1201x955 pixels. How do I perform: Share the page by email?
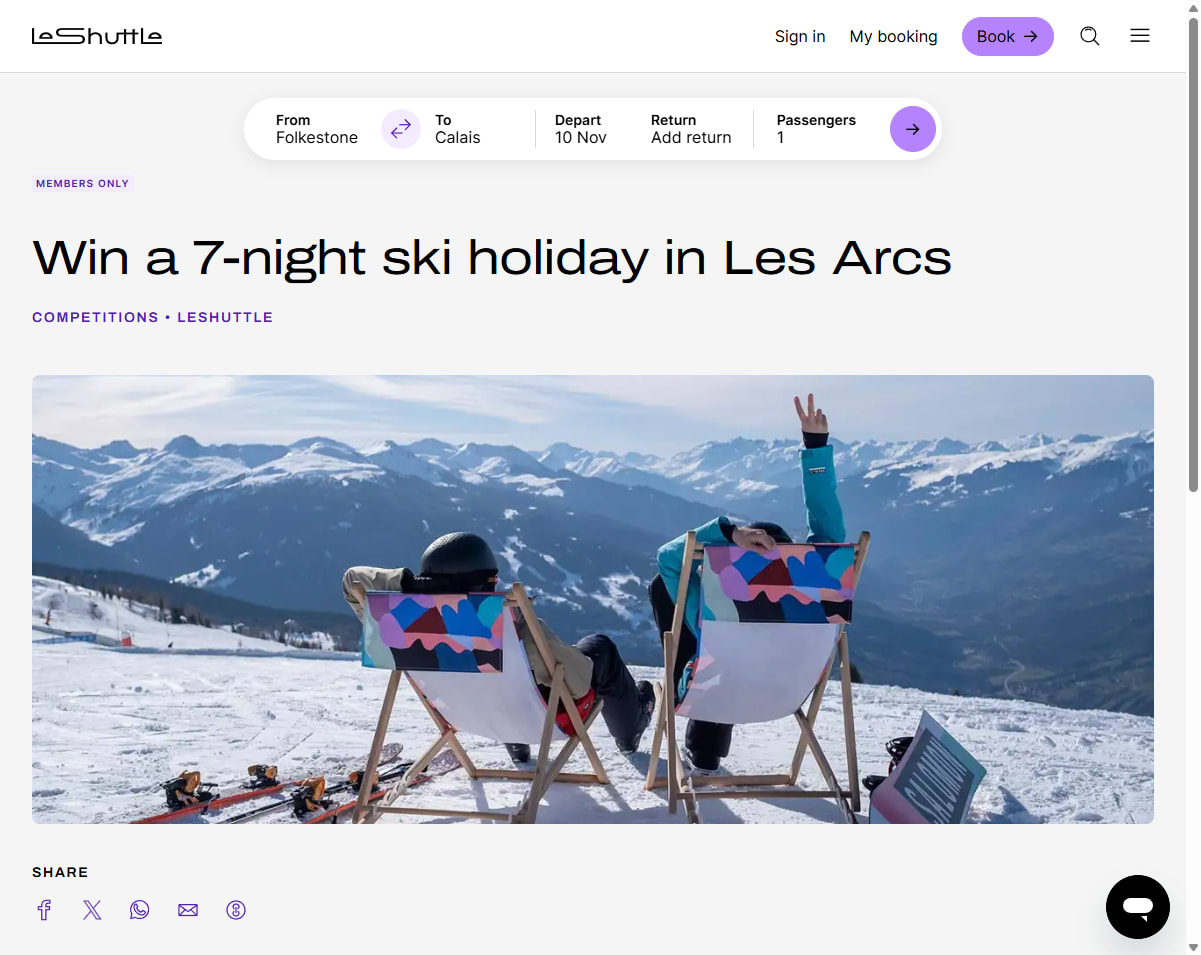(188, 910)
